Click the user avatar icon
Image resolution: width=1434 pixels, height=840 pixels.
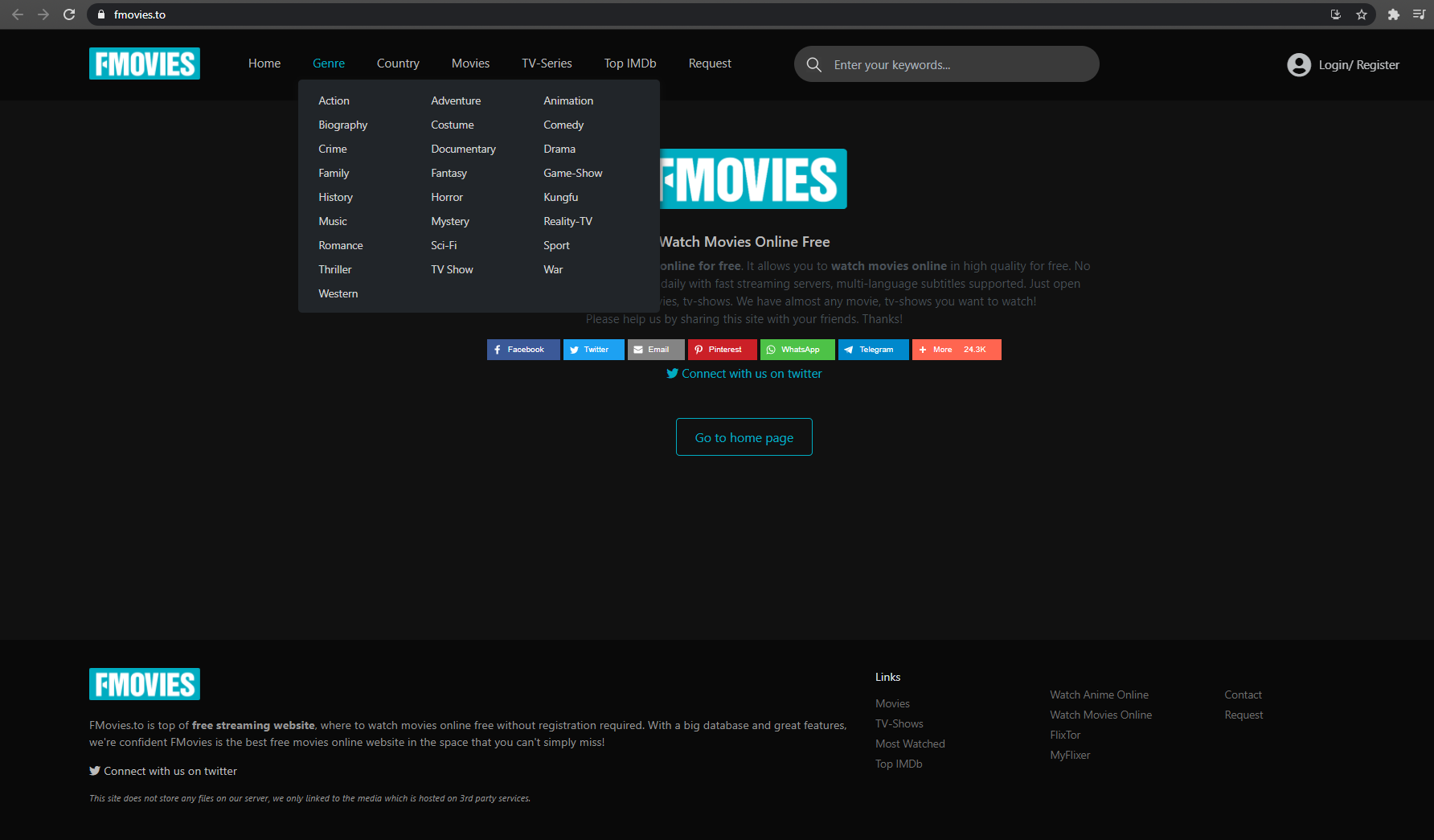tap(1299, 65)
